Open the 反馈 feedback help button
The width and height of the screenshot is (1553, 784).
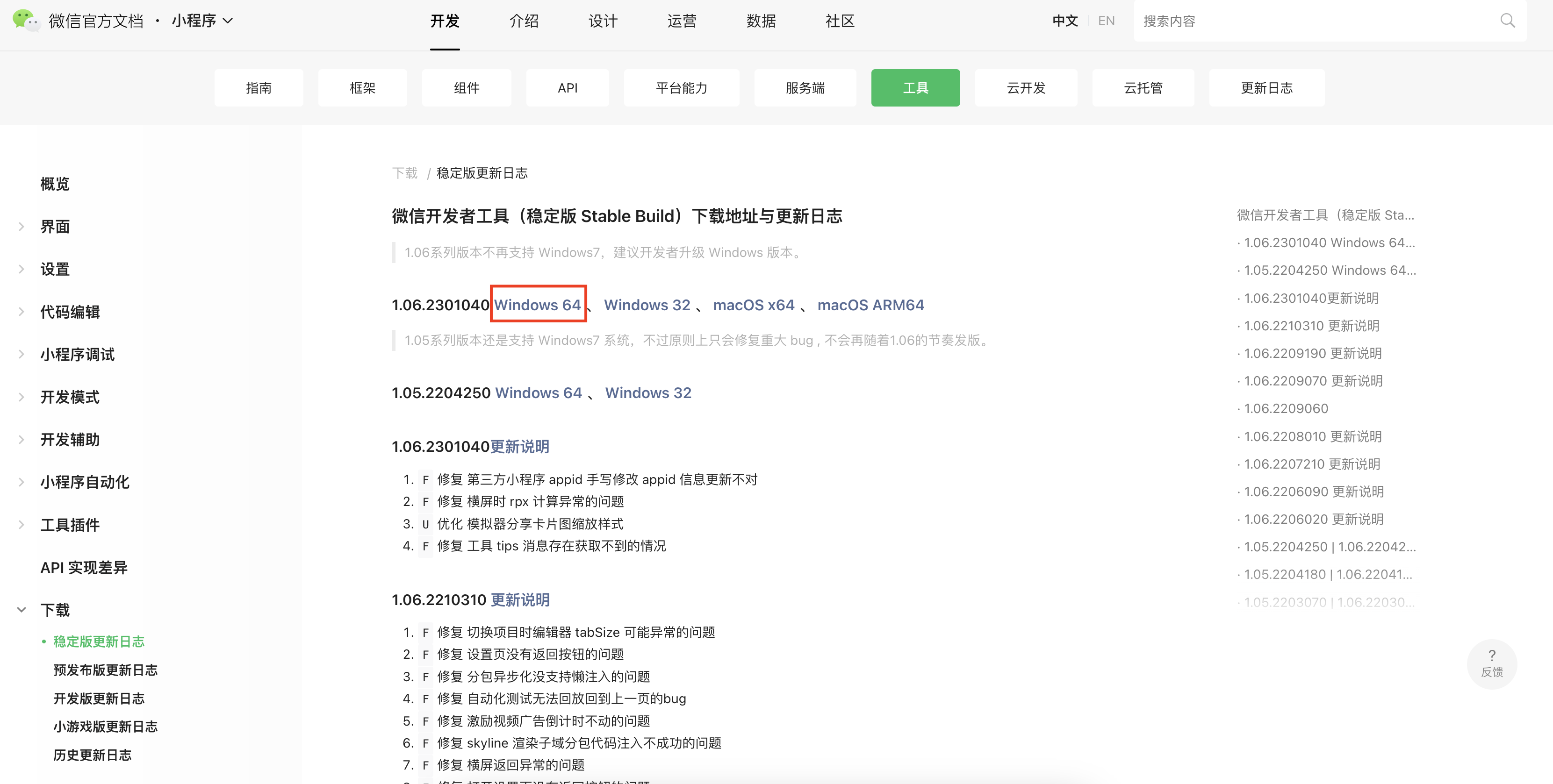pos(1491,663)
